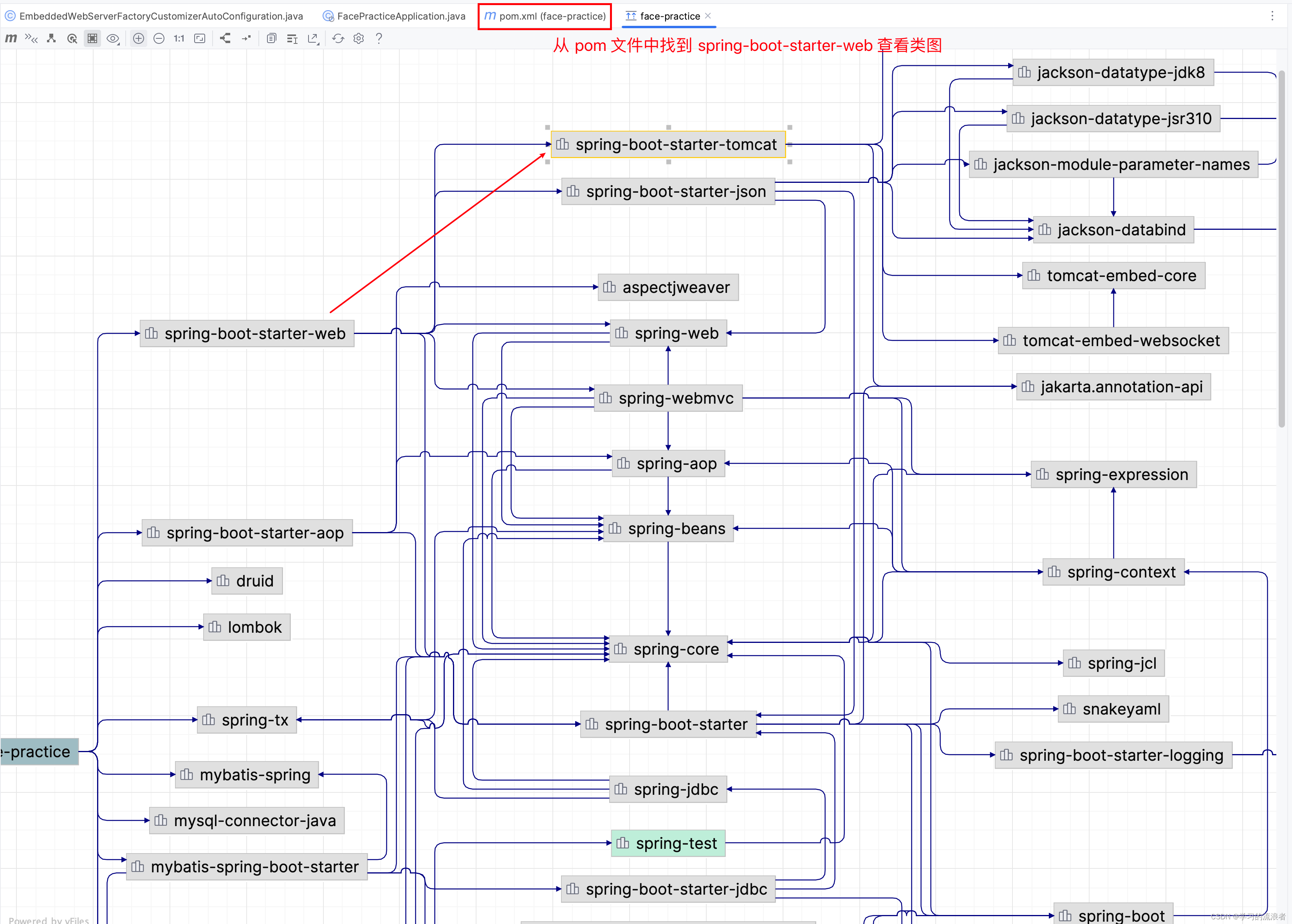Apply current layout with the tree icon

(225, 39)
